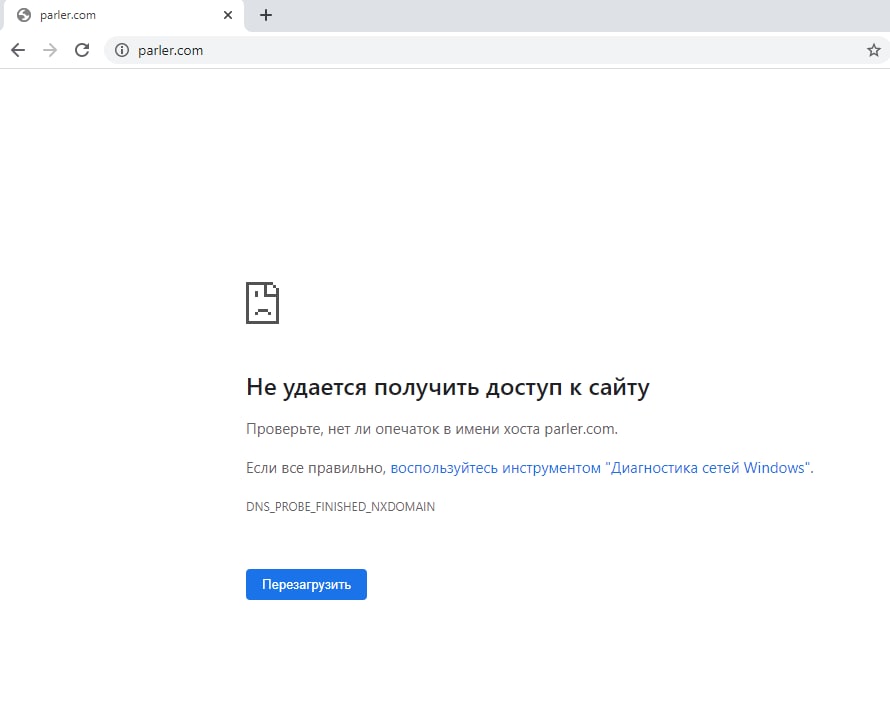View site information icon in address bar
This screenshot has height=717, width=890.
click(121, 51)
